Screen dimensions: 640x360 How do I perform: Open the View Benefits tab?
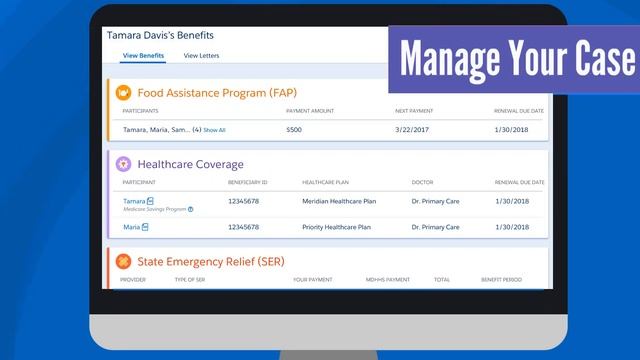[x=143, y=56]
